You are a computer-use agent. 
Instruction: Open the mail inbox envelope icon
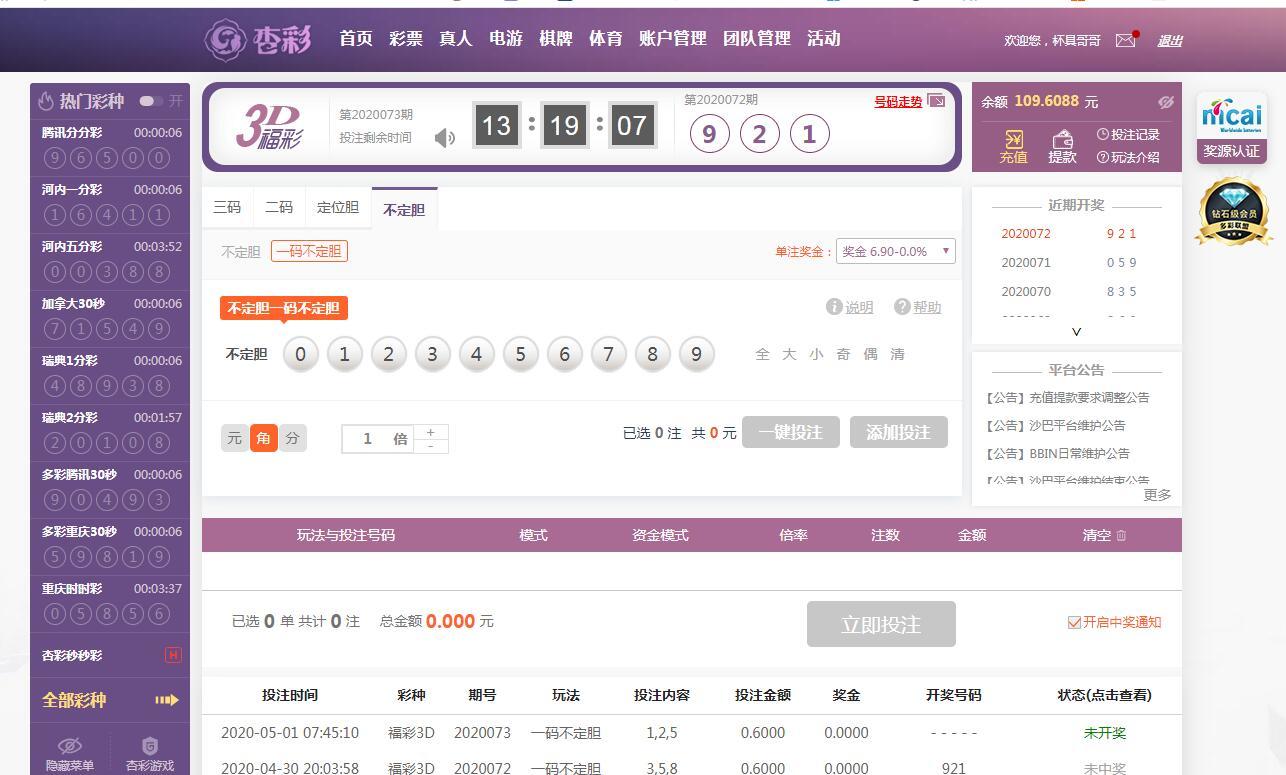(1126, 40)
